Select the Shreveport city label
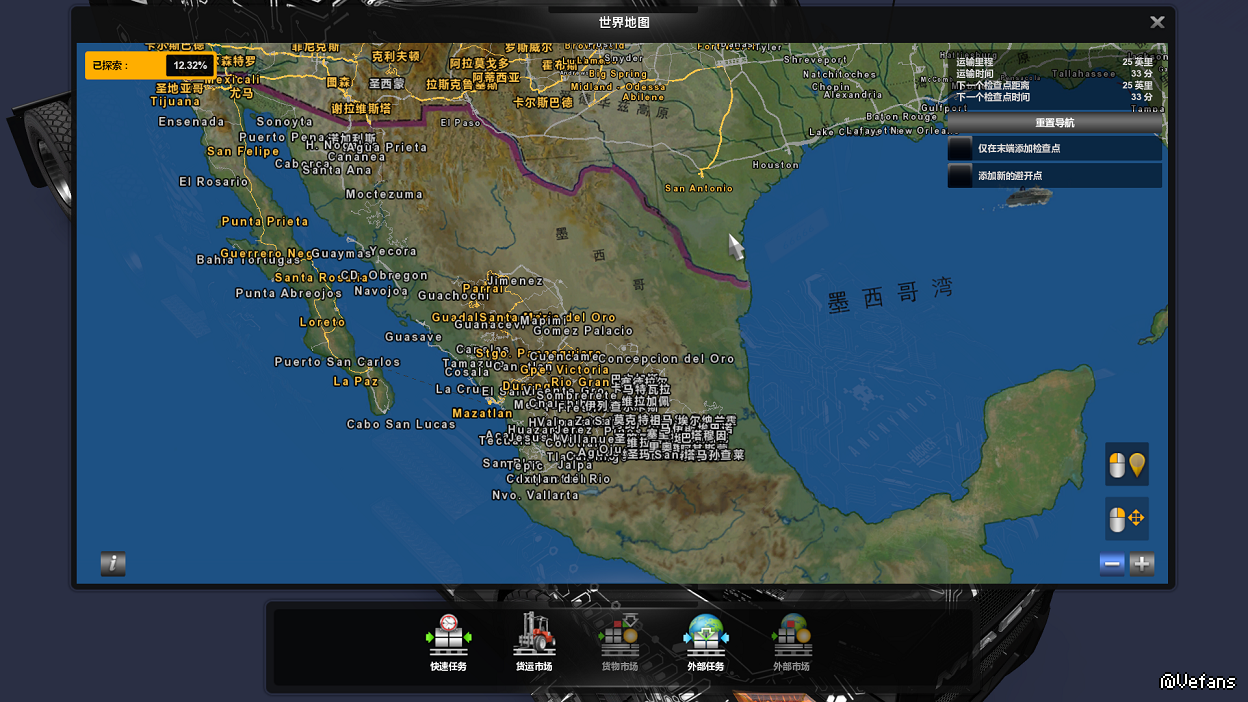The image size is (1248, 702). (816, 60)
